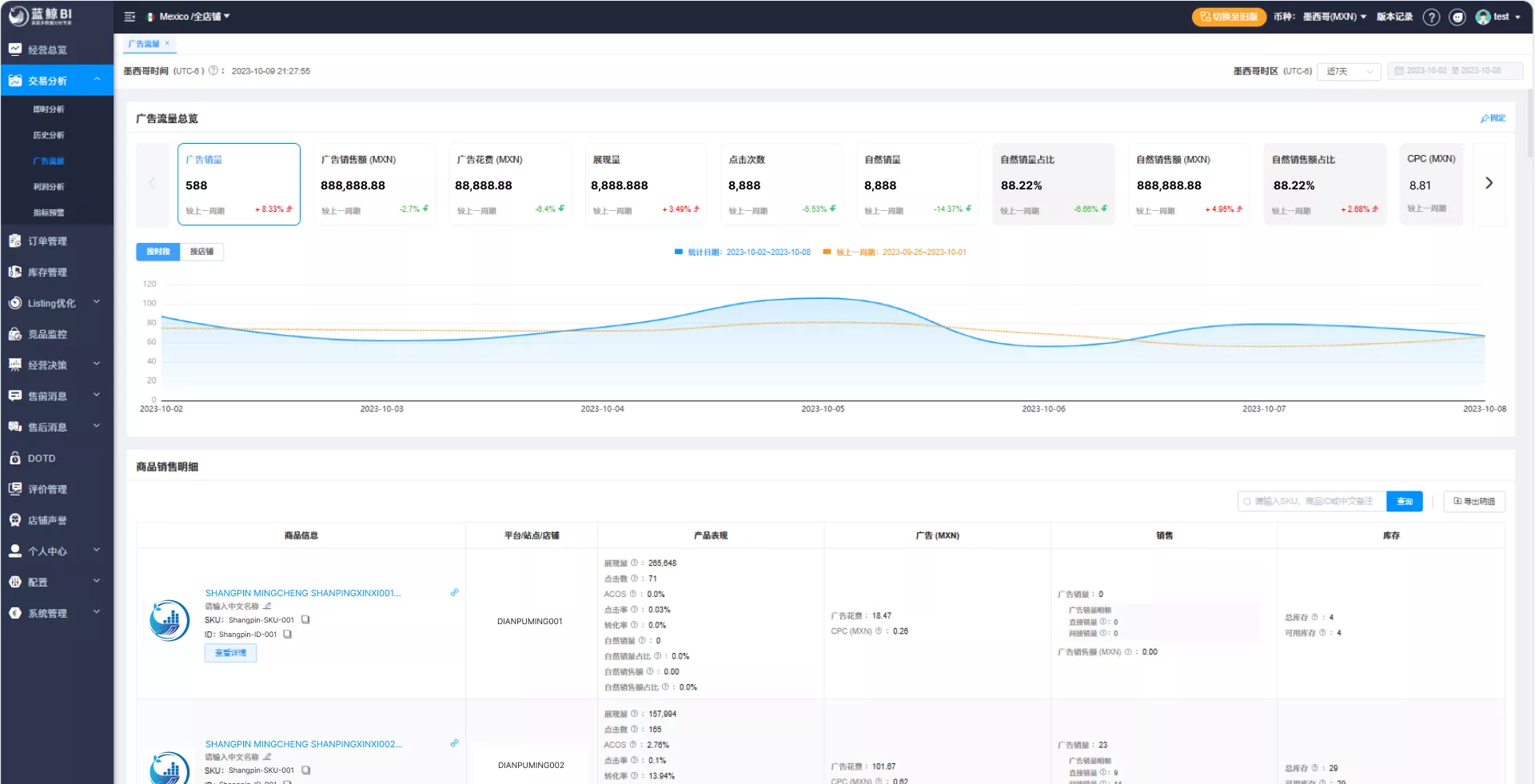Toggle chart view to 按时段
This screenshot has height=784, width=1535.
[x=158, y=252]
